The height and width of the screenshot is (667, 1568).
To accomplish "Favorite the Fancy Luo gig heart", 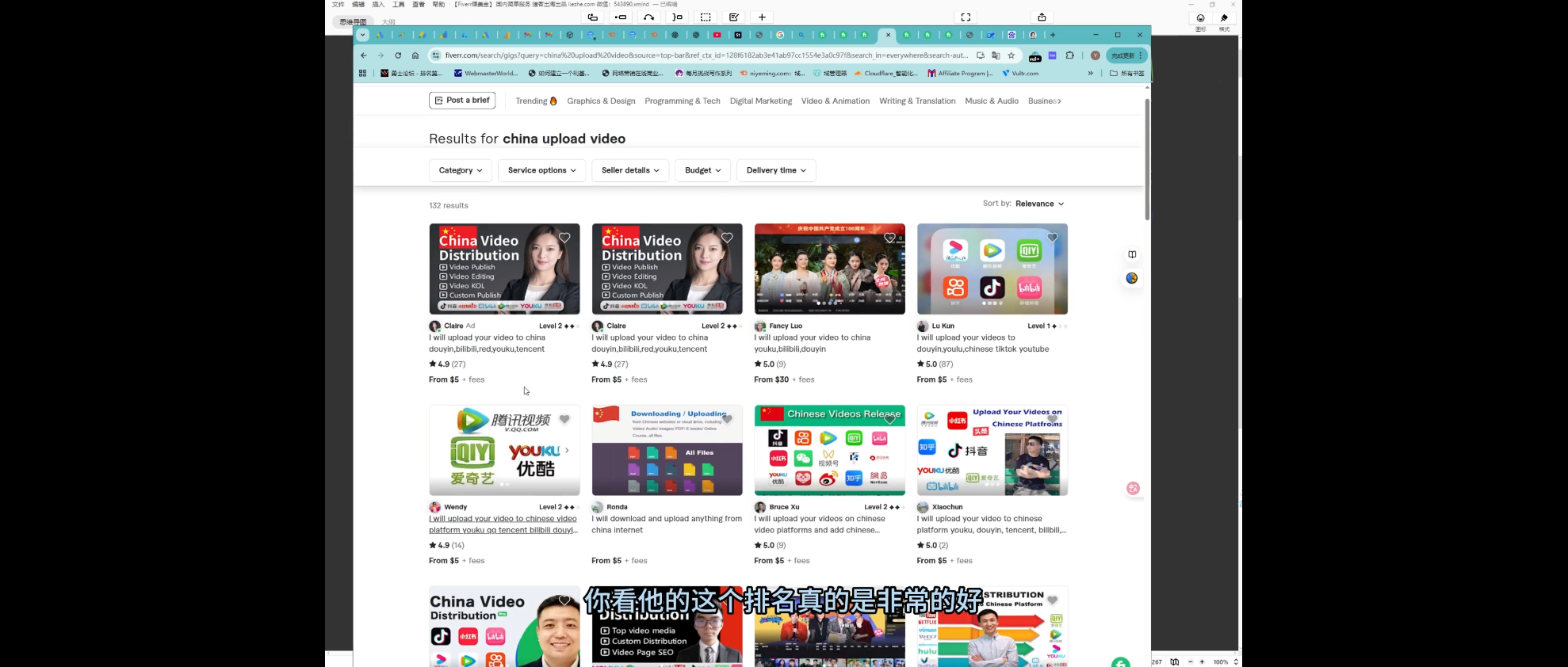I will [x=889, y=238].
